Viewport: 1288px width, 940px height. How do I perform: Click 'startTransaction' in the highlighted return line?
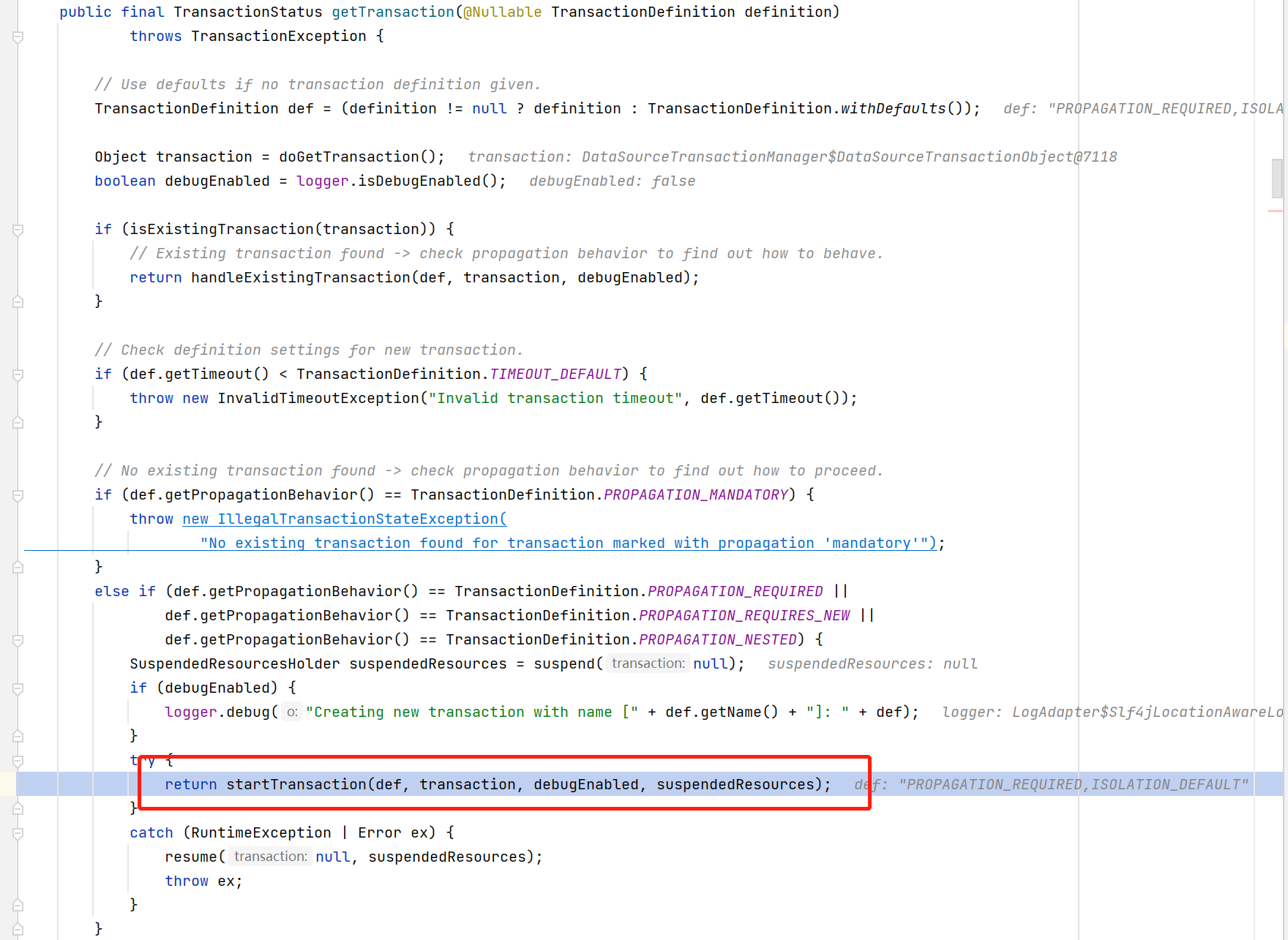(x=296, y=785)
